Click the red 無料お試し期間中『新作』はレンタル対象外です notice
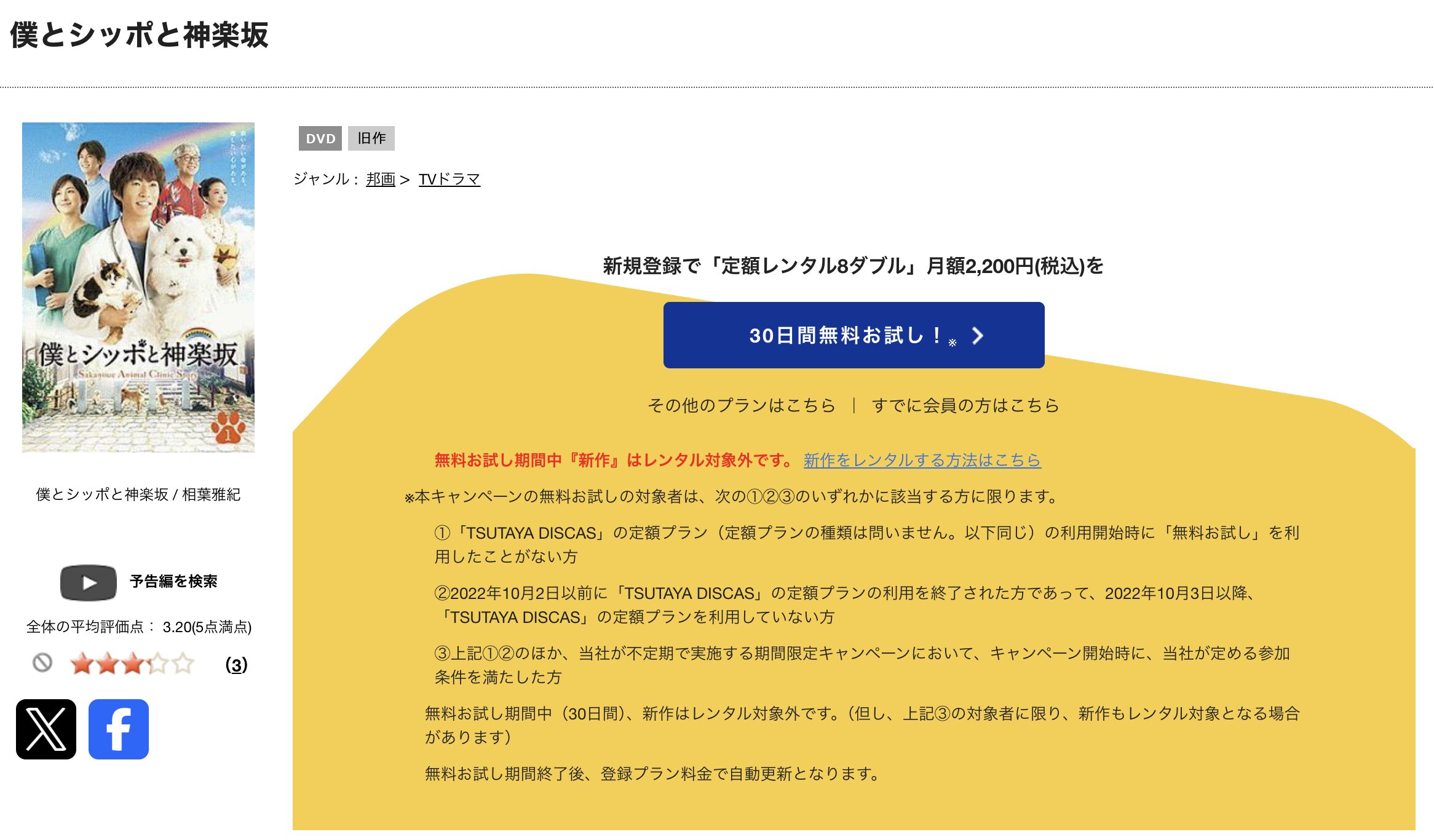This screenshot has height=840, width=1434. coord(614,460)
